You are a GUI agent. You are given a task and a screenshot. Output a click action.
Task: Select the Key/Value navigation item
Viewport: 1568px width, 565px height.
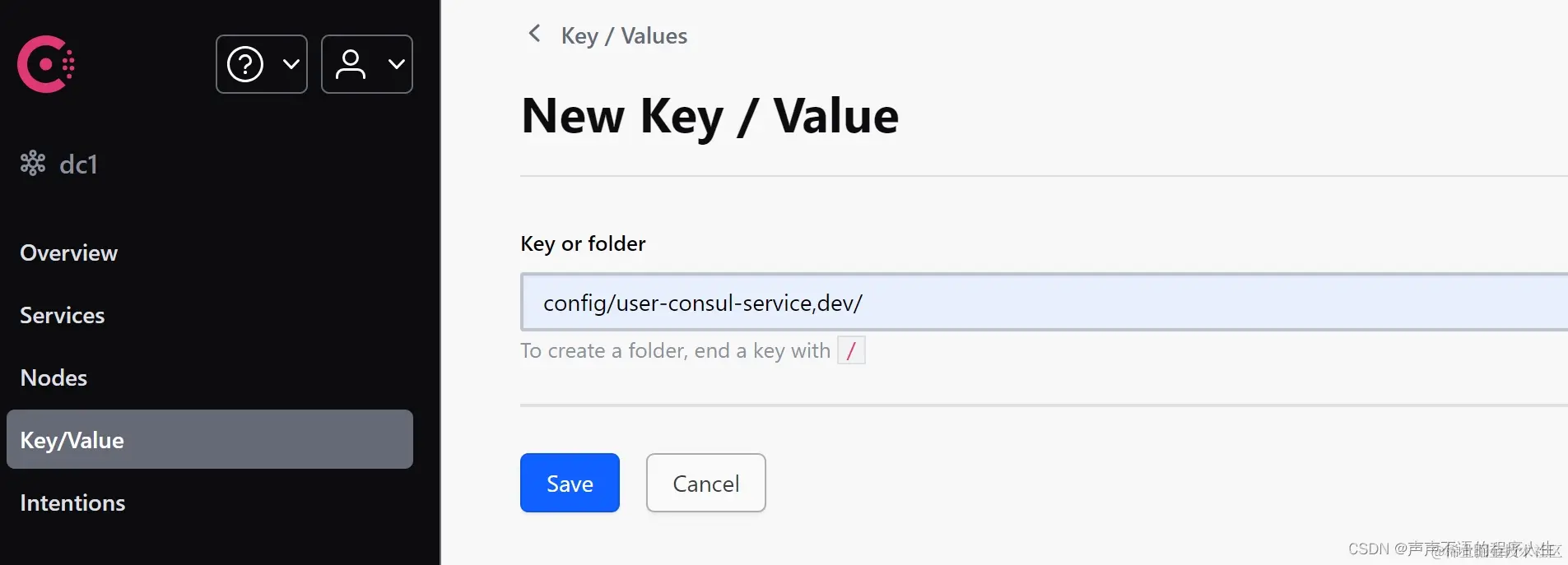point(72,439)
